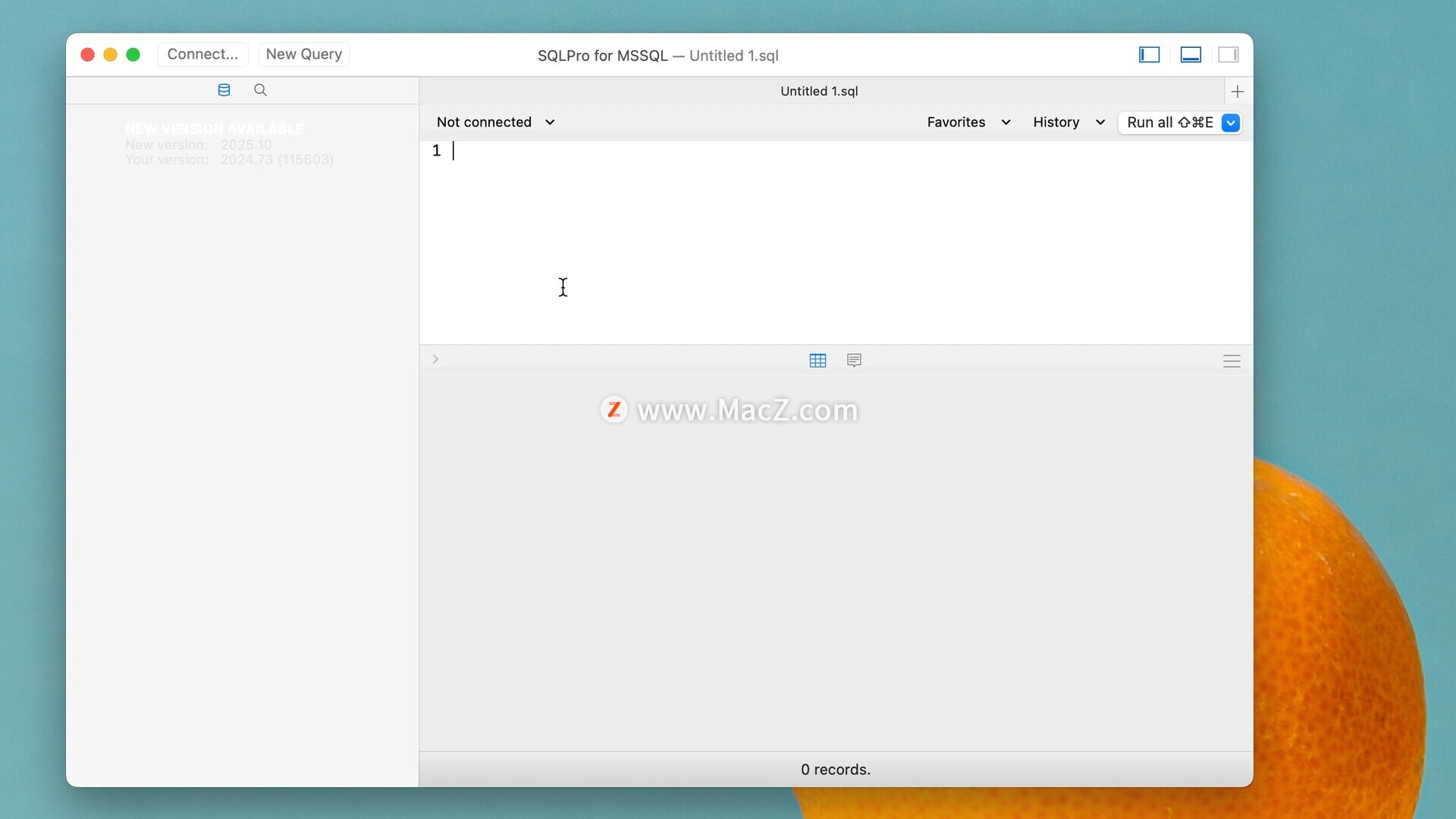Add a new tab with plus icon
Image resolution: width=1456 pixels, height=819 pixels.
1238,92
